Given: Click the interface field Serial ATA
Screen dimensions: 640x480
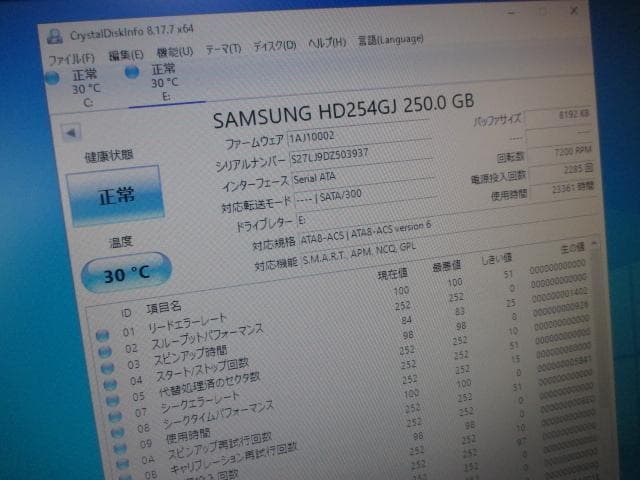Looking at the screenshot, I should click(363, 173).
